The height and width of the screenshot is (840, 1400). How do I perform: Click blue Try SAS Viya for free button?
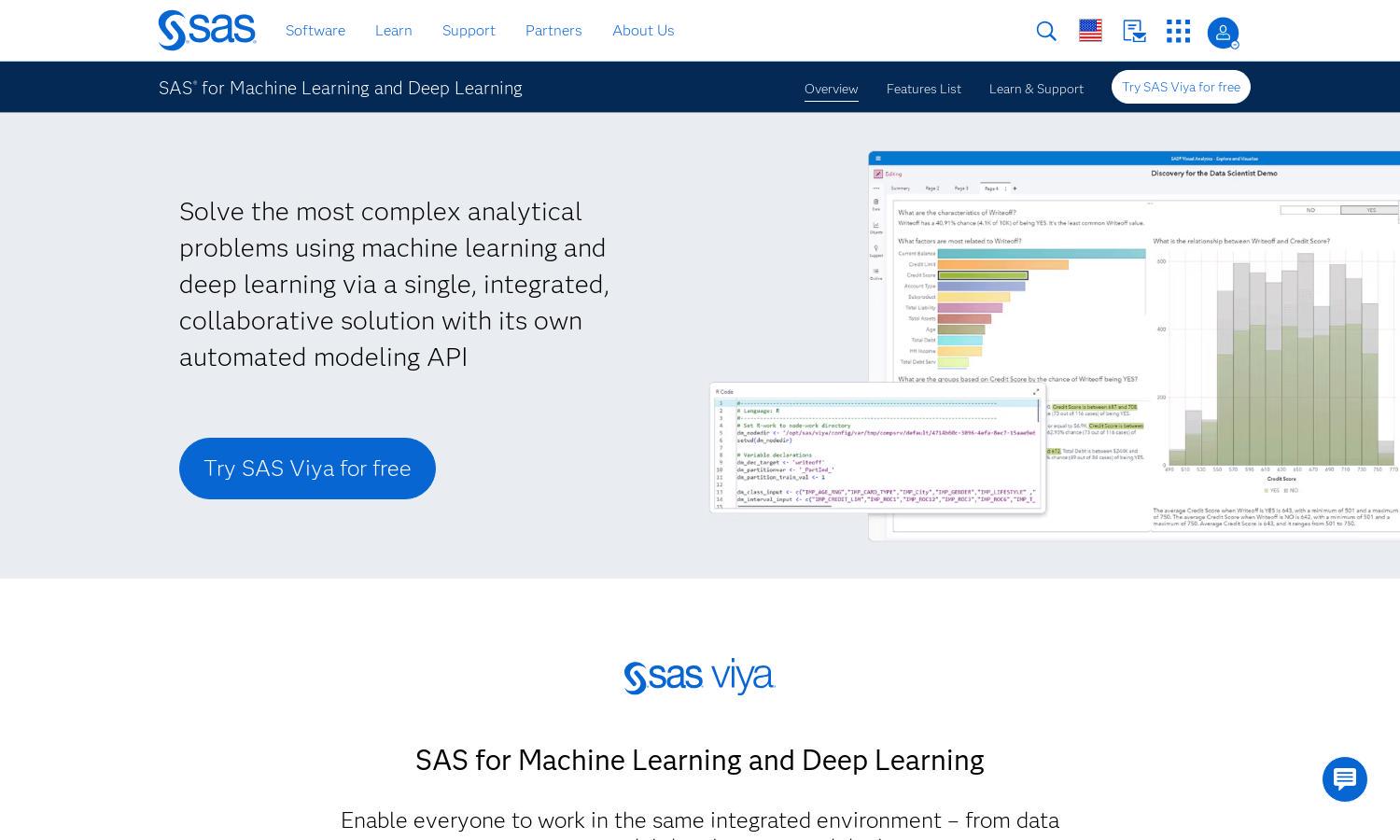coord(307,469)
